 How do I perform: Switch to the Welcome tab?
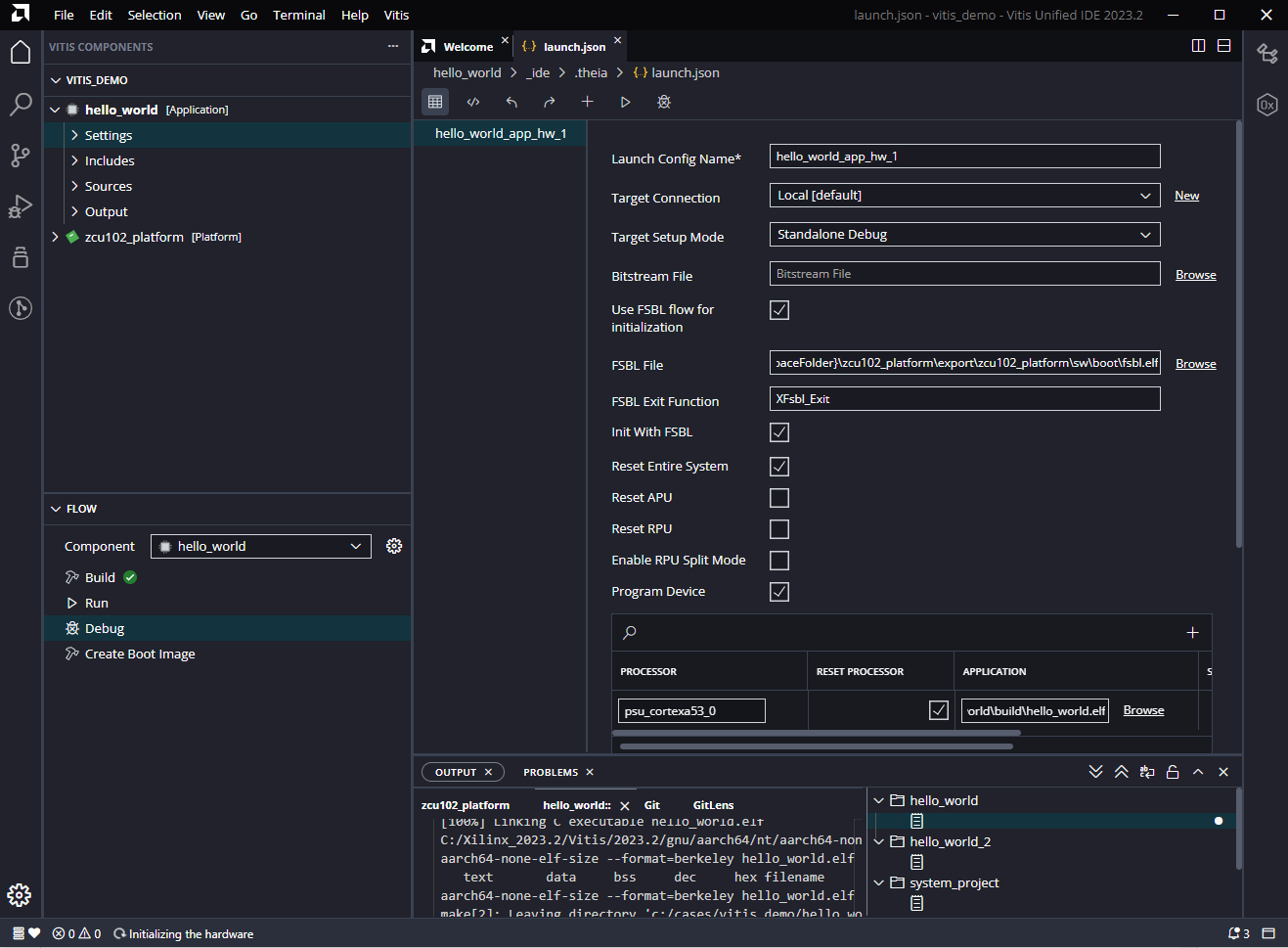(x=467, y=47)
